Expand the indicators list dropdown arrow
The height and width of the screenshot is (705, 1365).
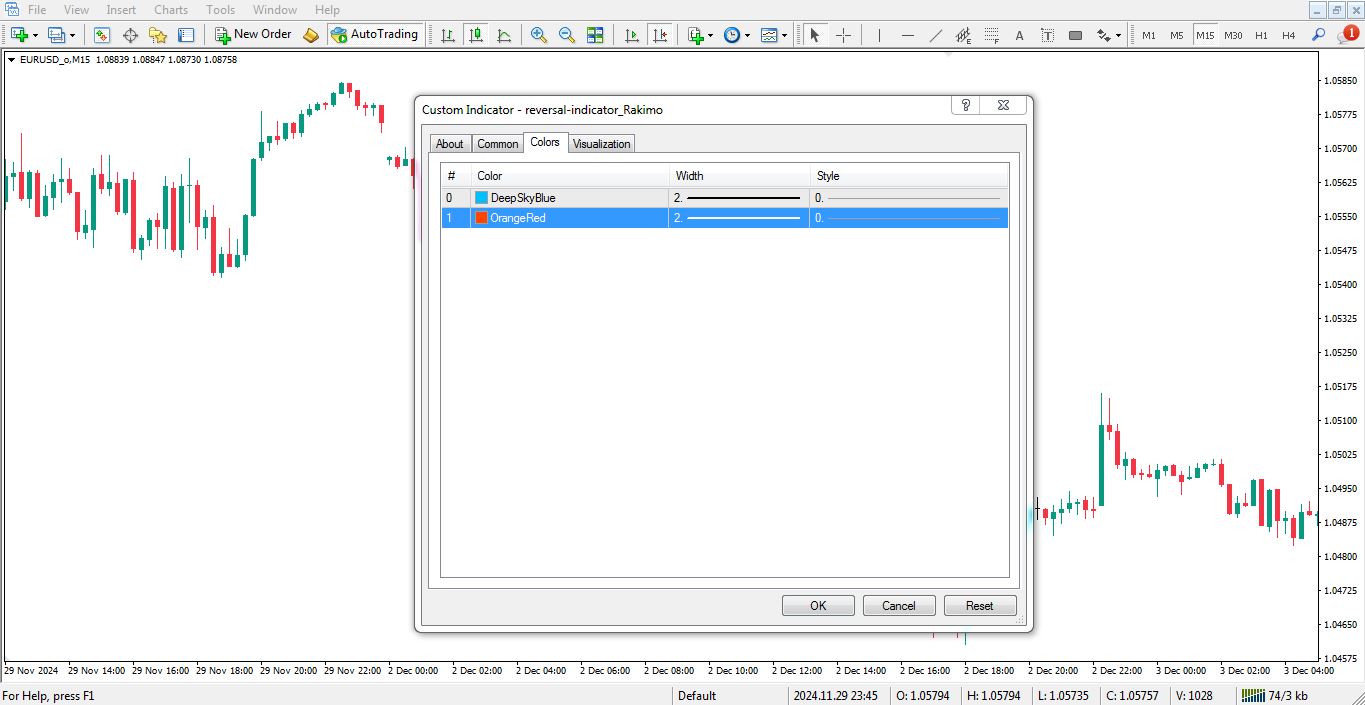tap(710, 35)
